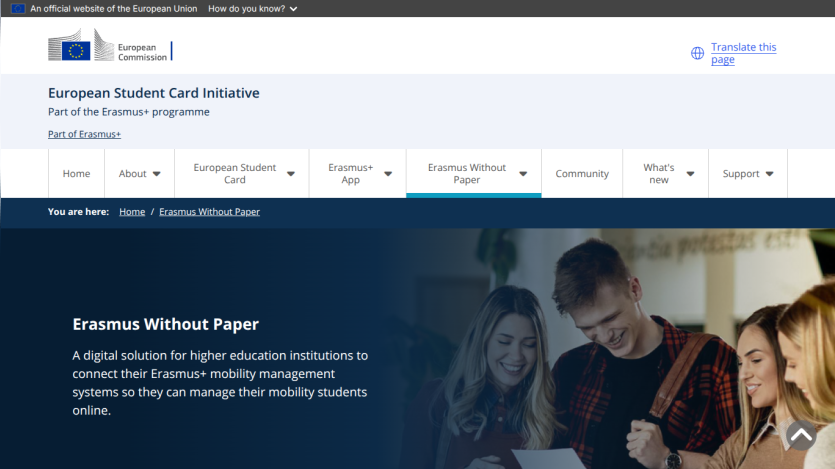Screen dimensions: 835x469
Task: Expand the Erasmus+ App submenu arrow
Action: [388, 174]
